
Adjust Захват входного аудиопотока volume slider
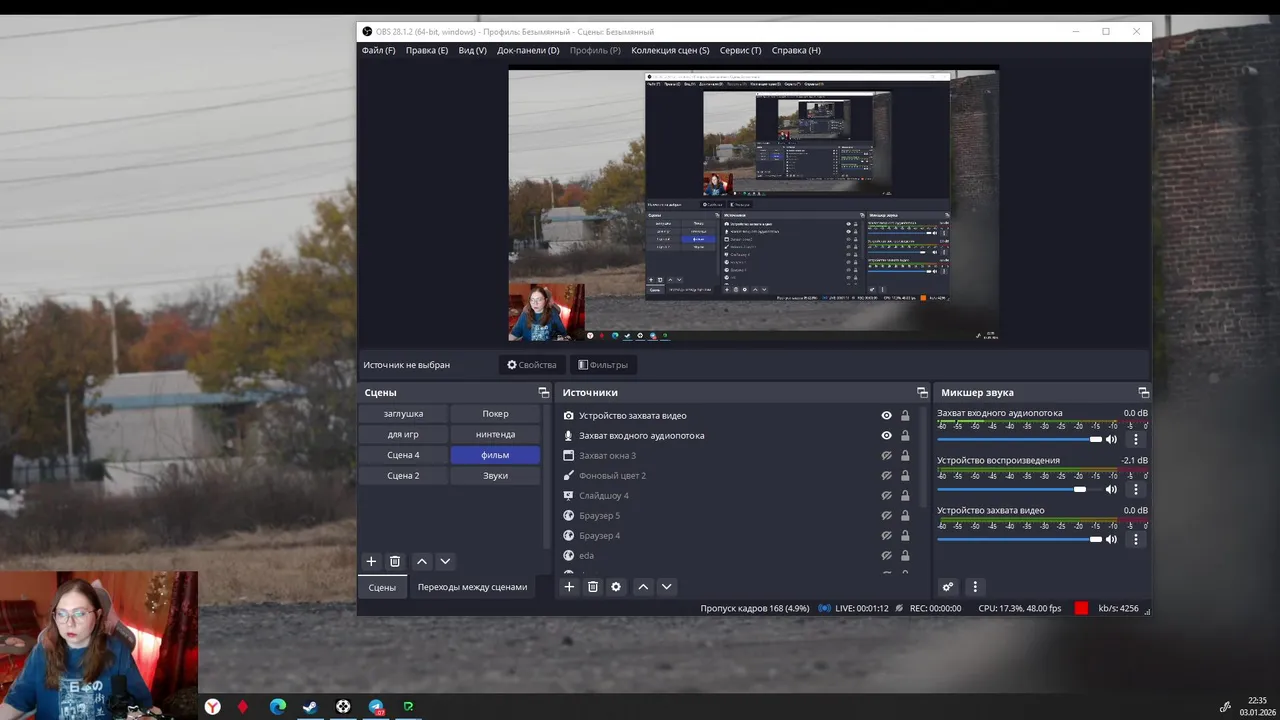pos(1019,440)
